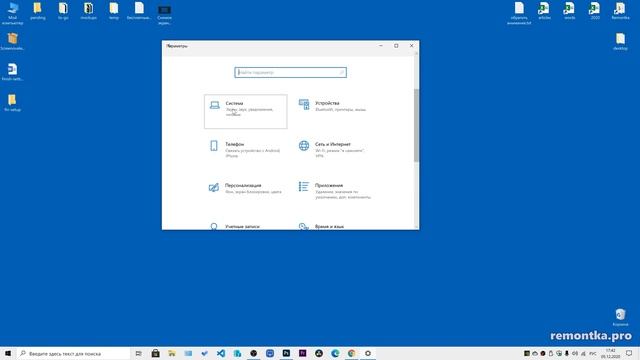Click the magnifier icon in Settings search box
The image size is (640, 360).
point(342,73)
